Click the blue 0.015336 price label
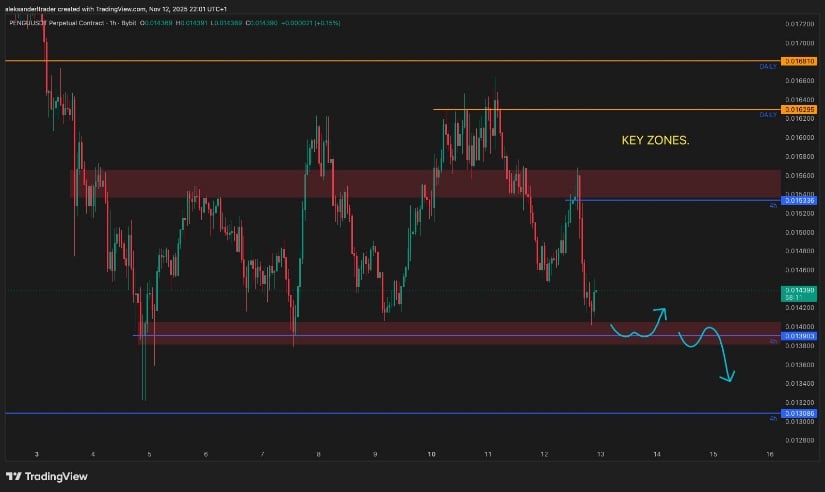This screenshot has width=825, height=492. pos(800,200)
